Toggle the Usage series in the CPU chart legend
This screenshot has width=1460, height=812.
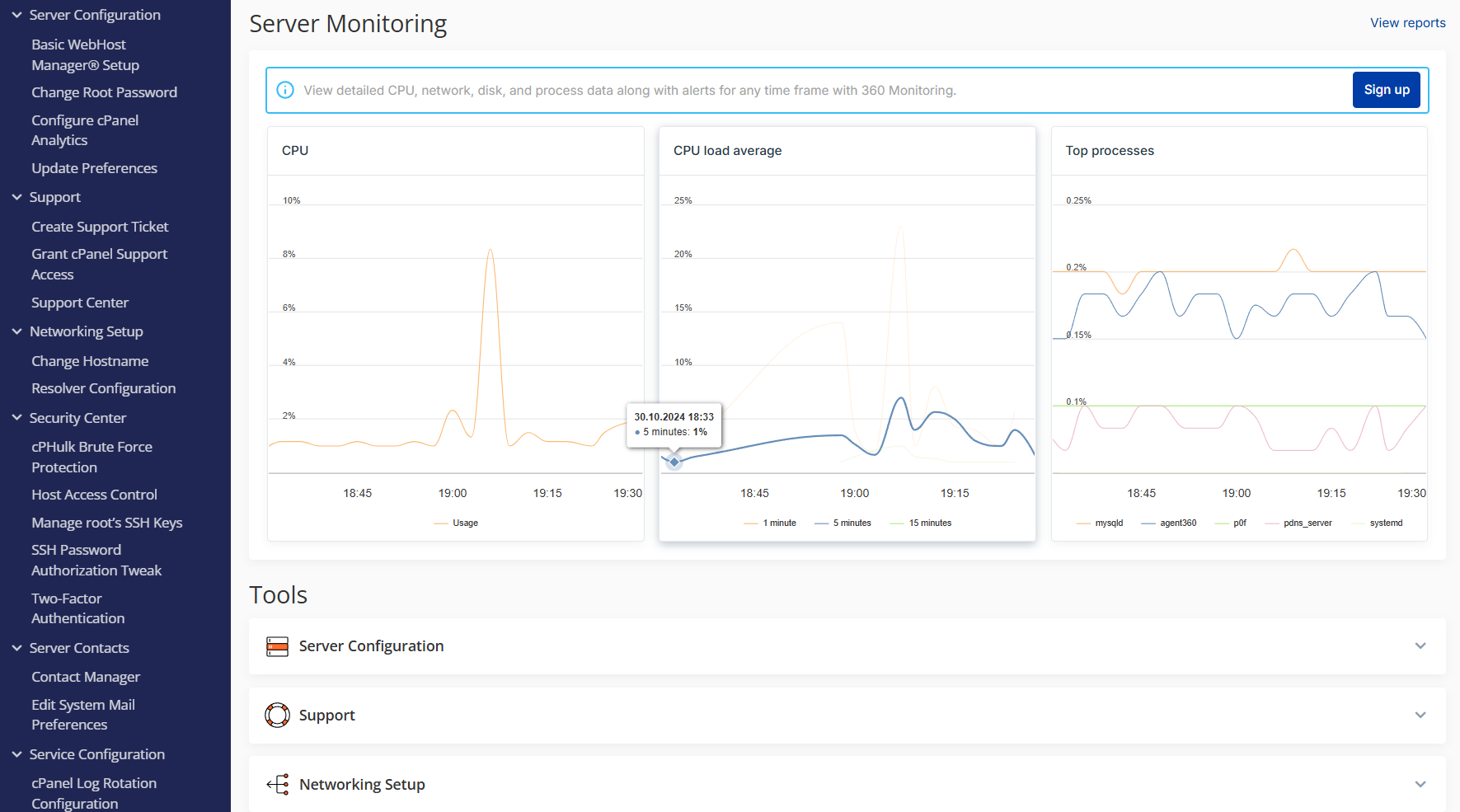pyautogui.click(x=456, y=522)
